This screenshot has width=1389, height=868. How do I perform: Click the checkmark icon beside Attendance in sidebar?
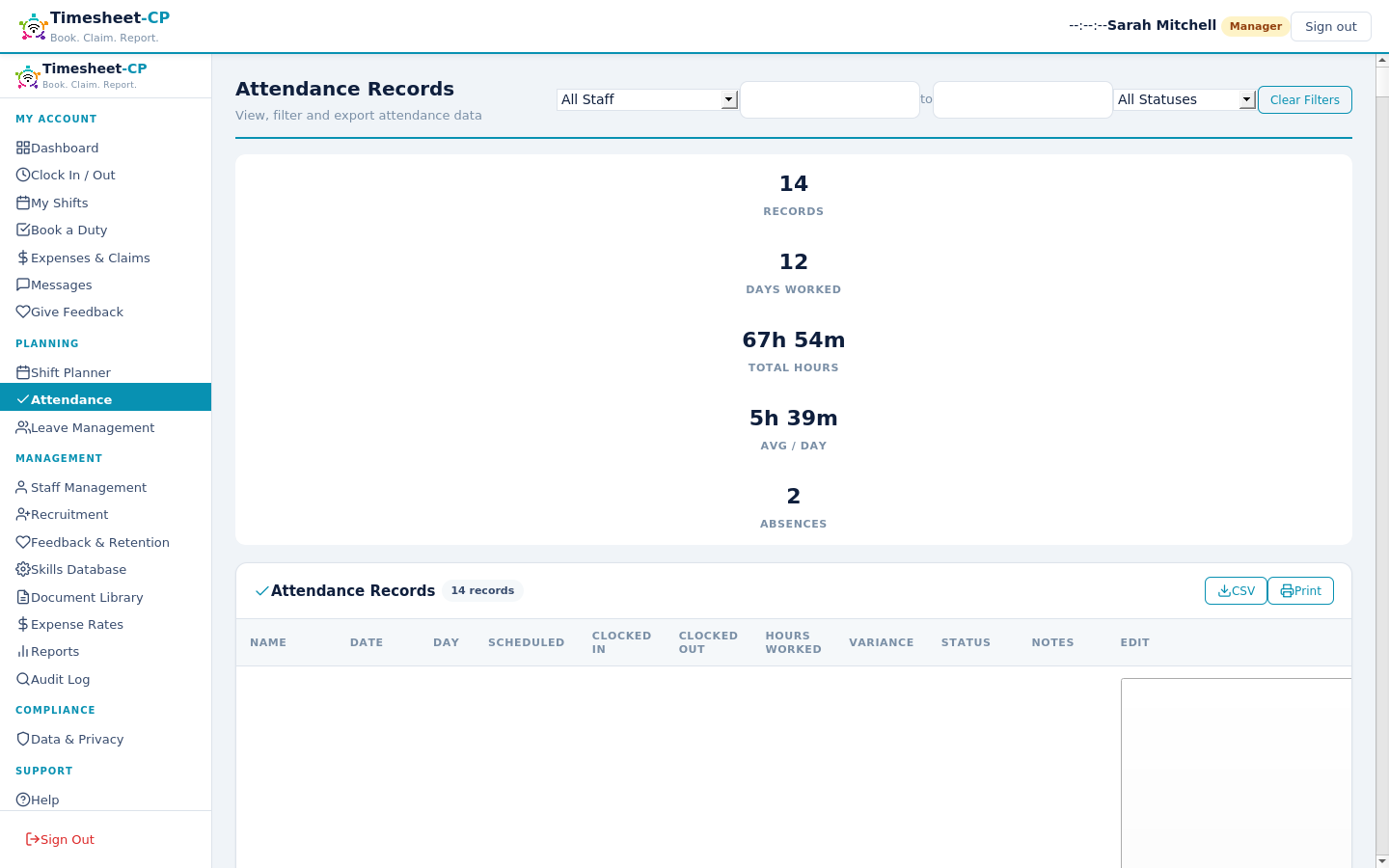(23, 399)
